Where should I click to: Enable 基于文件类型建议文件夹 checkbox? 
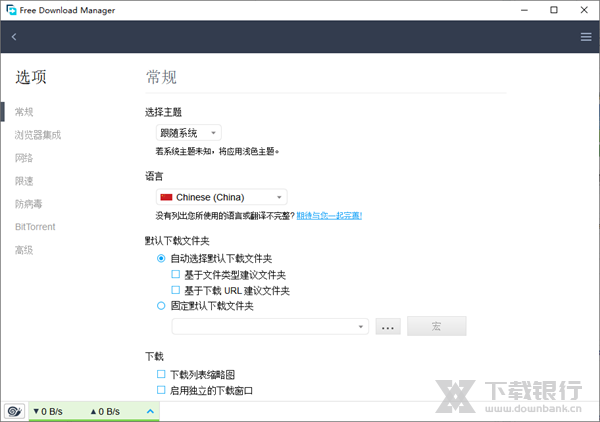pos(176,274)
